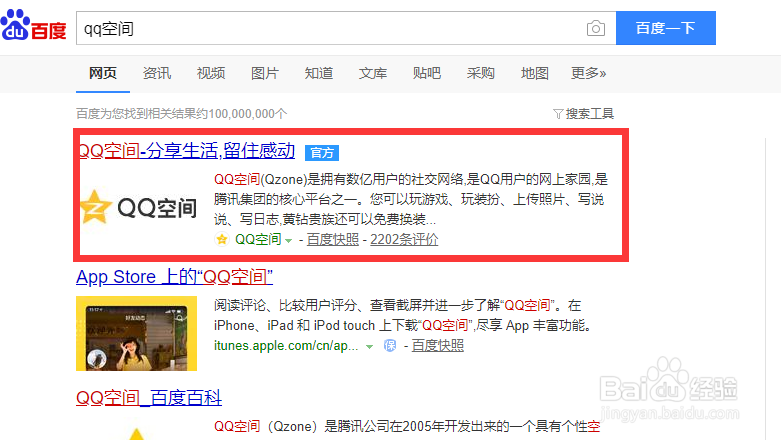Click the search tools funnel icon
Image resolution: width=781 pixels, height=440 pixels.
coord(558,114)
